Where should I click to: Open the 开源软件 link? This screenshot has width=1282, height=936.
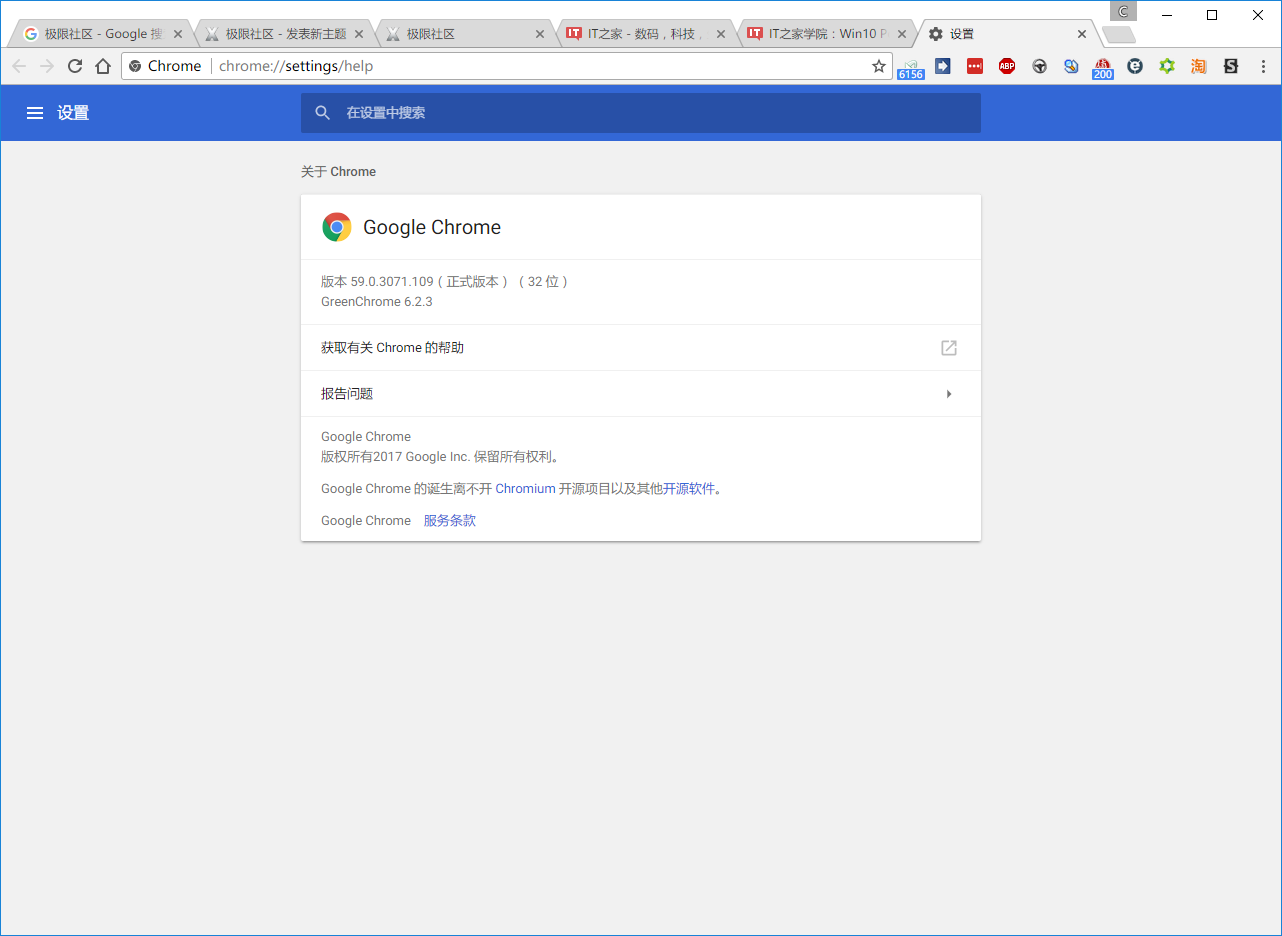click(x=689, y=489)
